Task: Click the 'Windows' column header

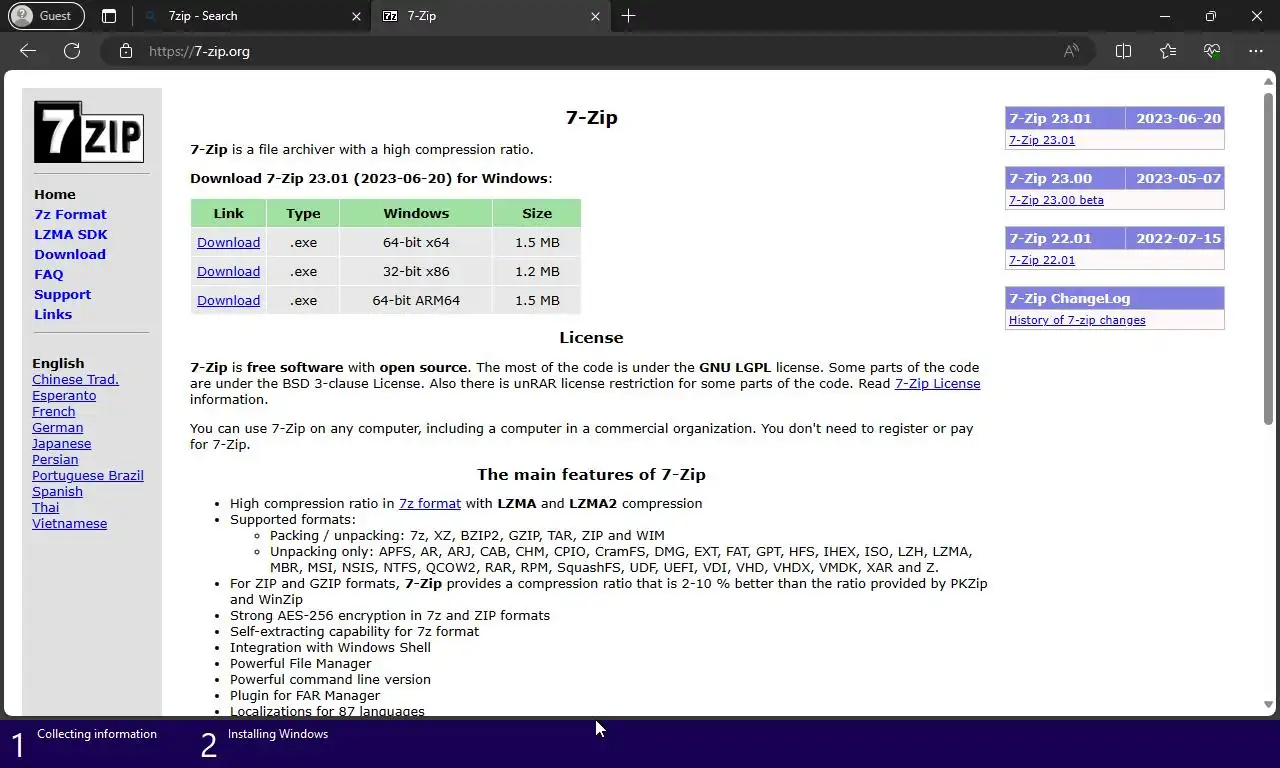Action: (416, 214)
